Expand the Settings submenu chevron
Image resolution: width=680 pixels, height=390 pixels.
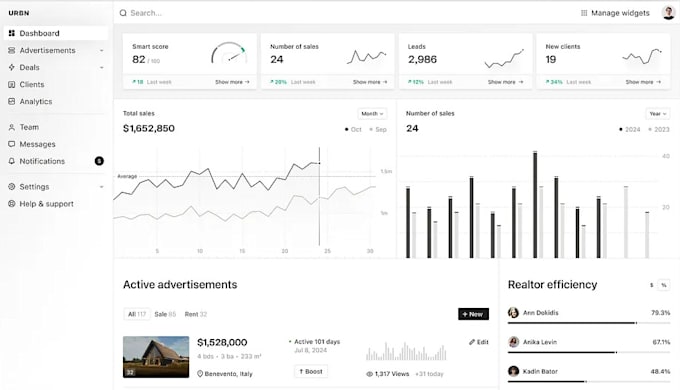pos(101,187)
